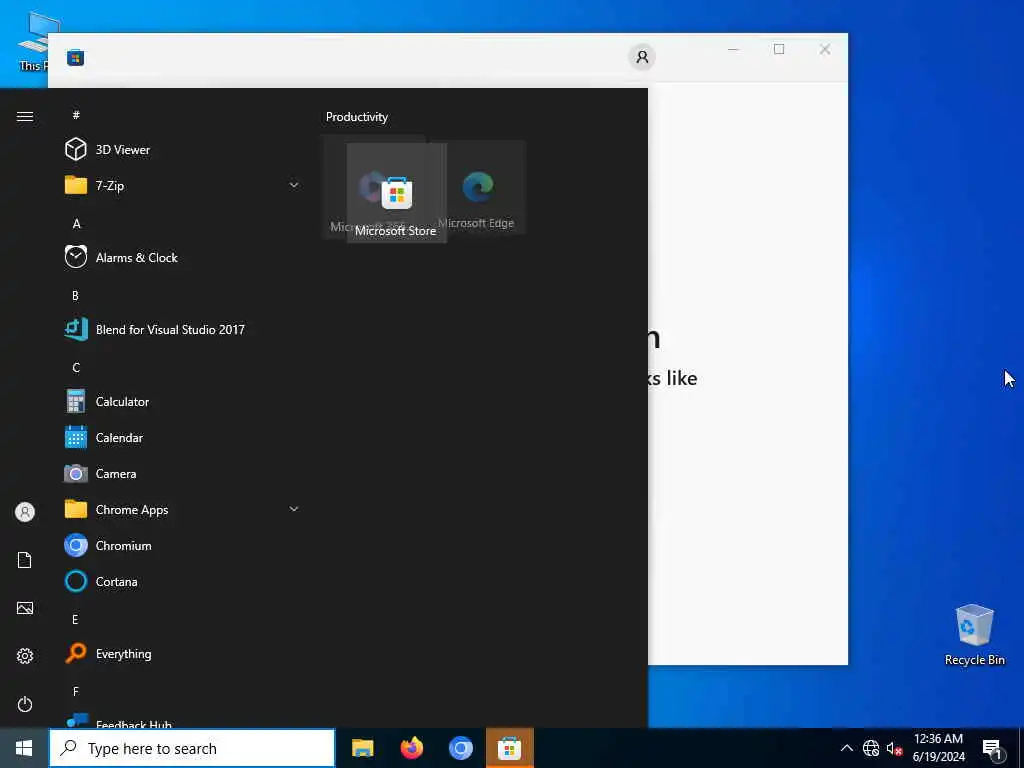1024x768 pixels.
Task: Open Feedback Hub in the app list
Action: pos(183,720)
